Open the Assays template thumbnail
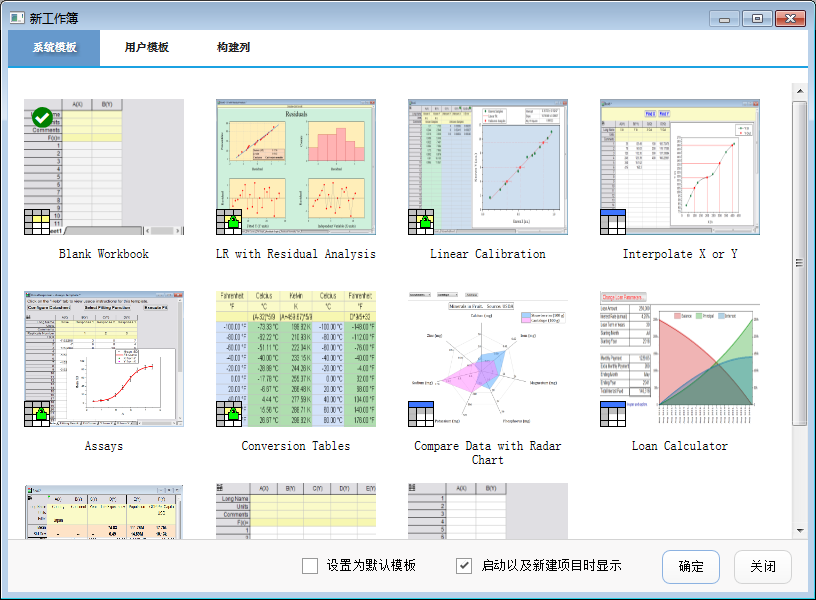The image size is (816, 600). [x=104, y=359]
